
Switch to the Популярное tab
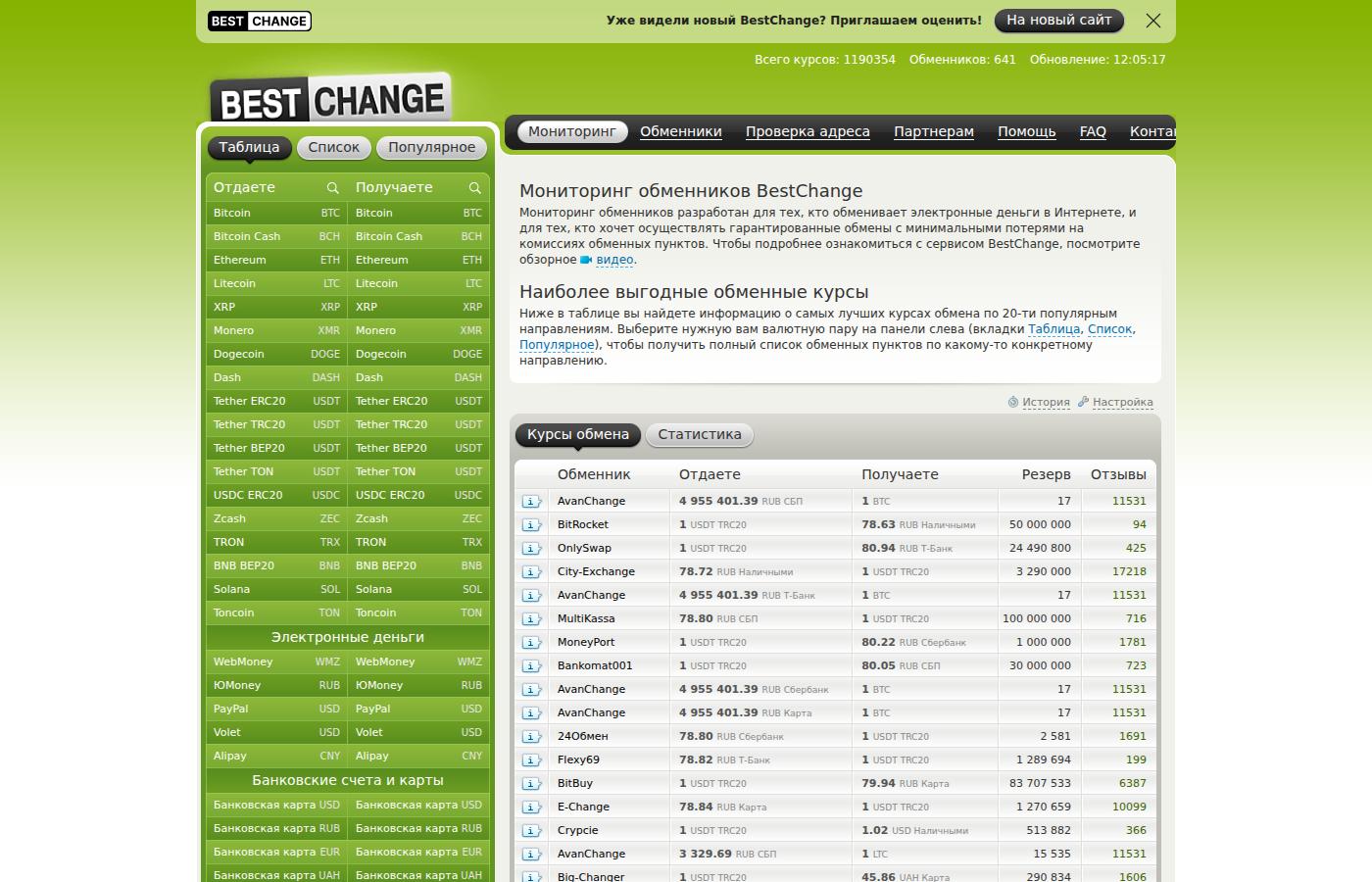(431, 147)
